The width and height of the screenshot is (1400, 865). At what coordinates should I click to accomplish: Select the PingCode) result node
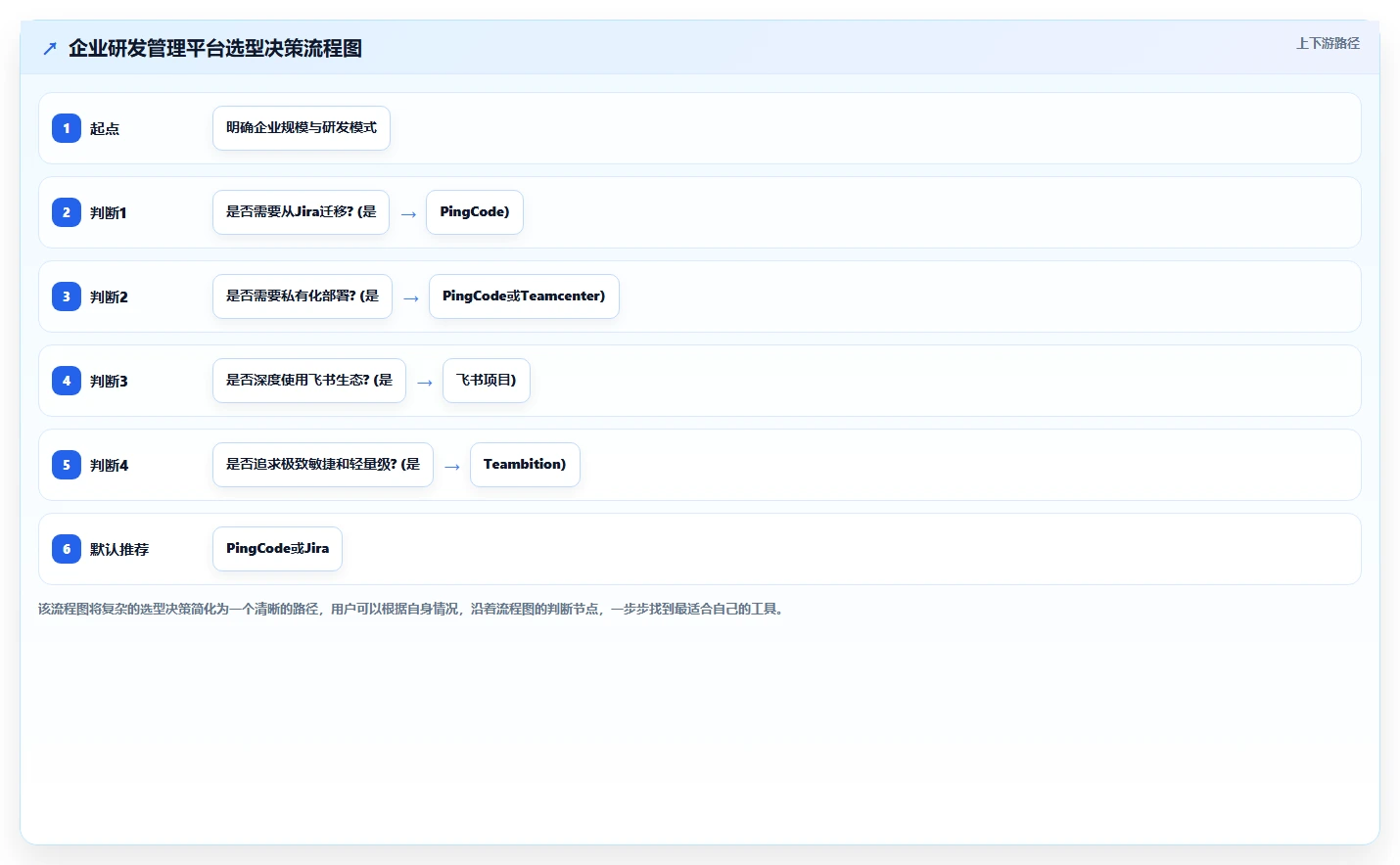[x=475, y=212]
